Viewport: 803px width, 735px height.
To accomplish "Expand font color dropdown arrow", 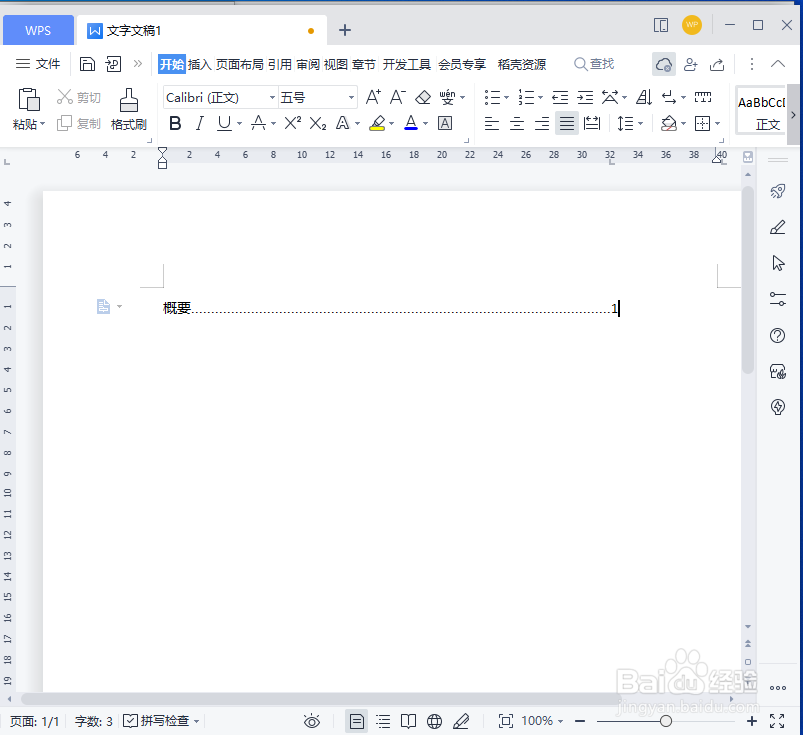I will click(x=426, y=123).
